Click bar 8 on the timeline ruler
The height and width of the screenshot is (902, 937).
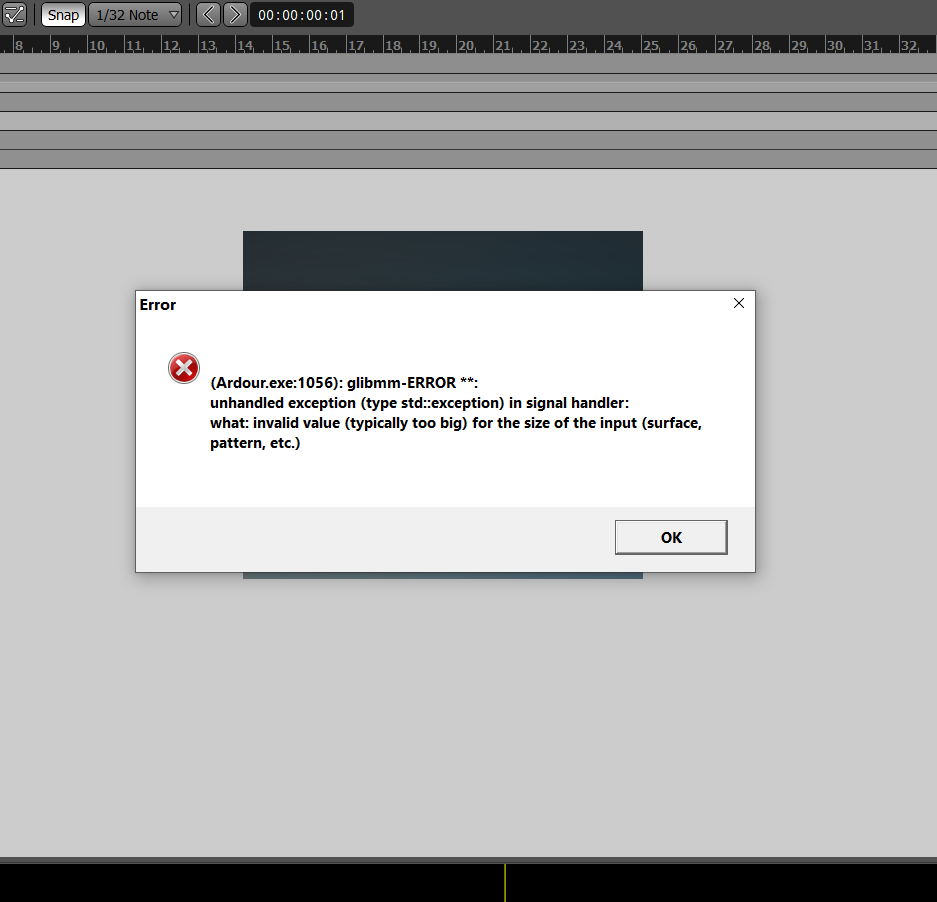[18, 46]
